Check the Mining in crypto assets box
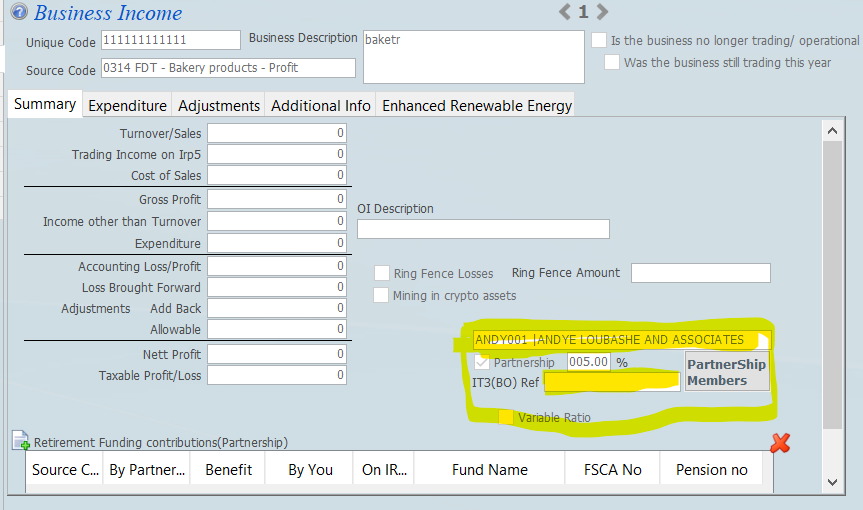This screenshot has width=863, height=510. [381, 295]
